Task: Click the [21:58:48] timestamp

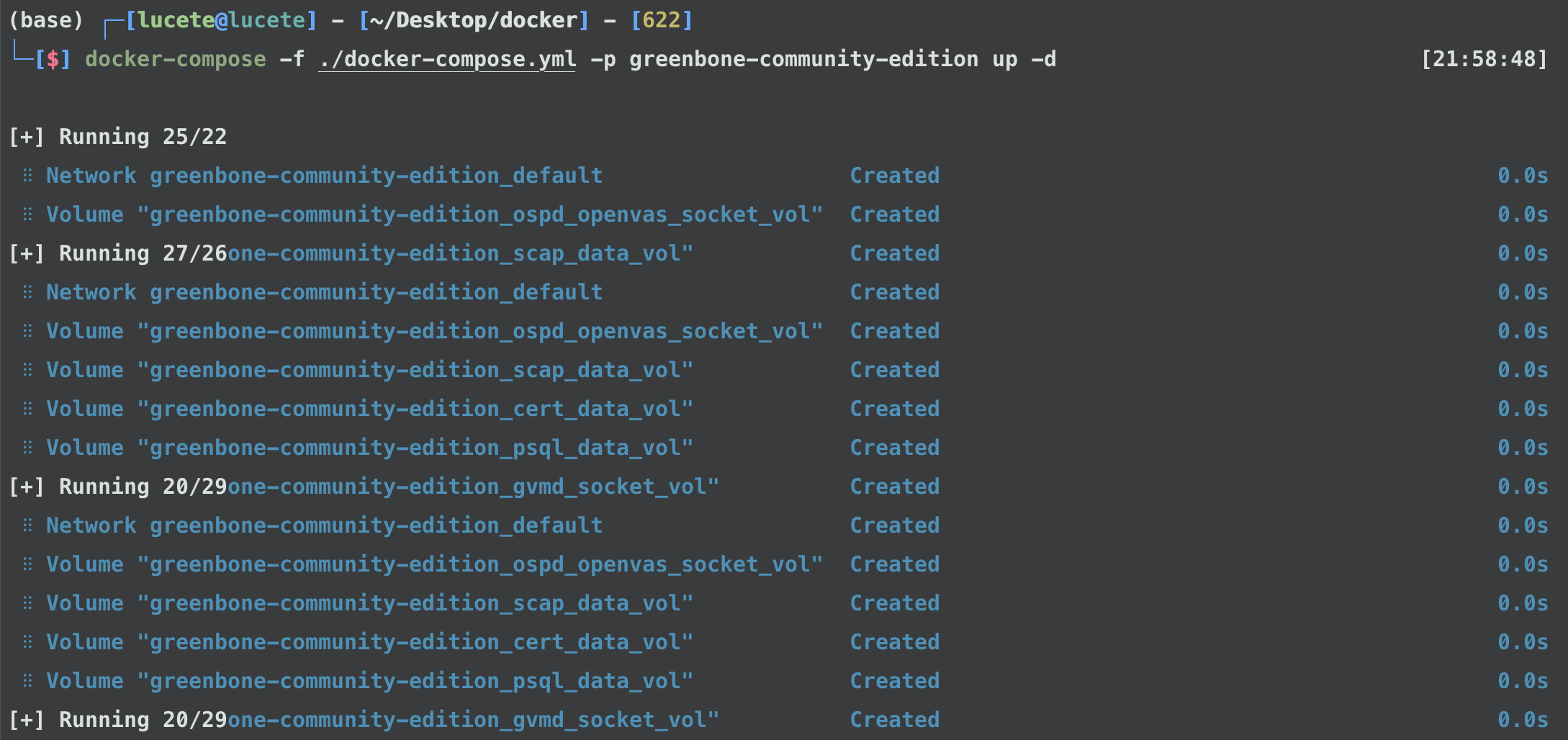Action: 1484,59
